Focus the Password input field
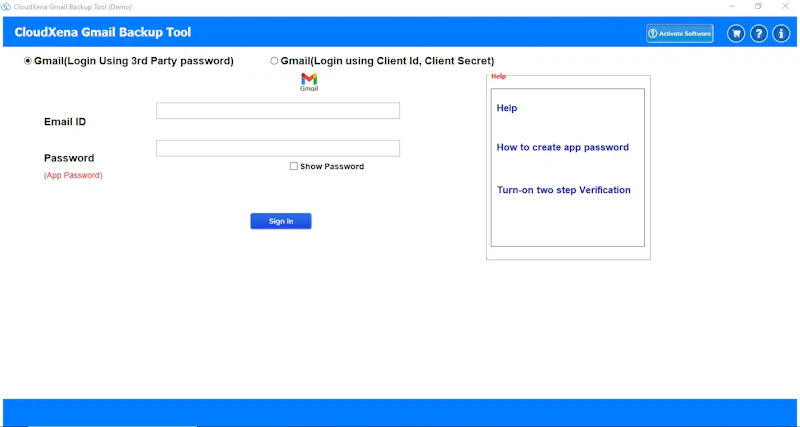 pos(278,148)
